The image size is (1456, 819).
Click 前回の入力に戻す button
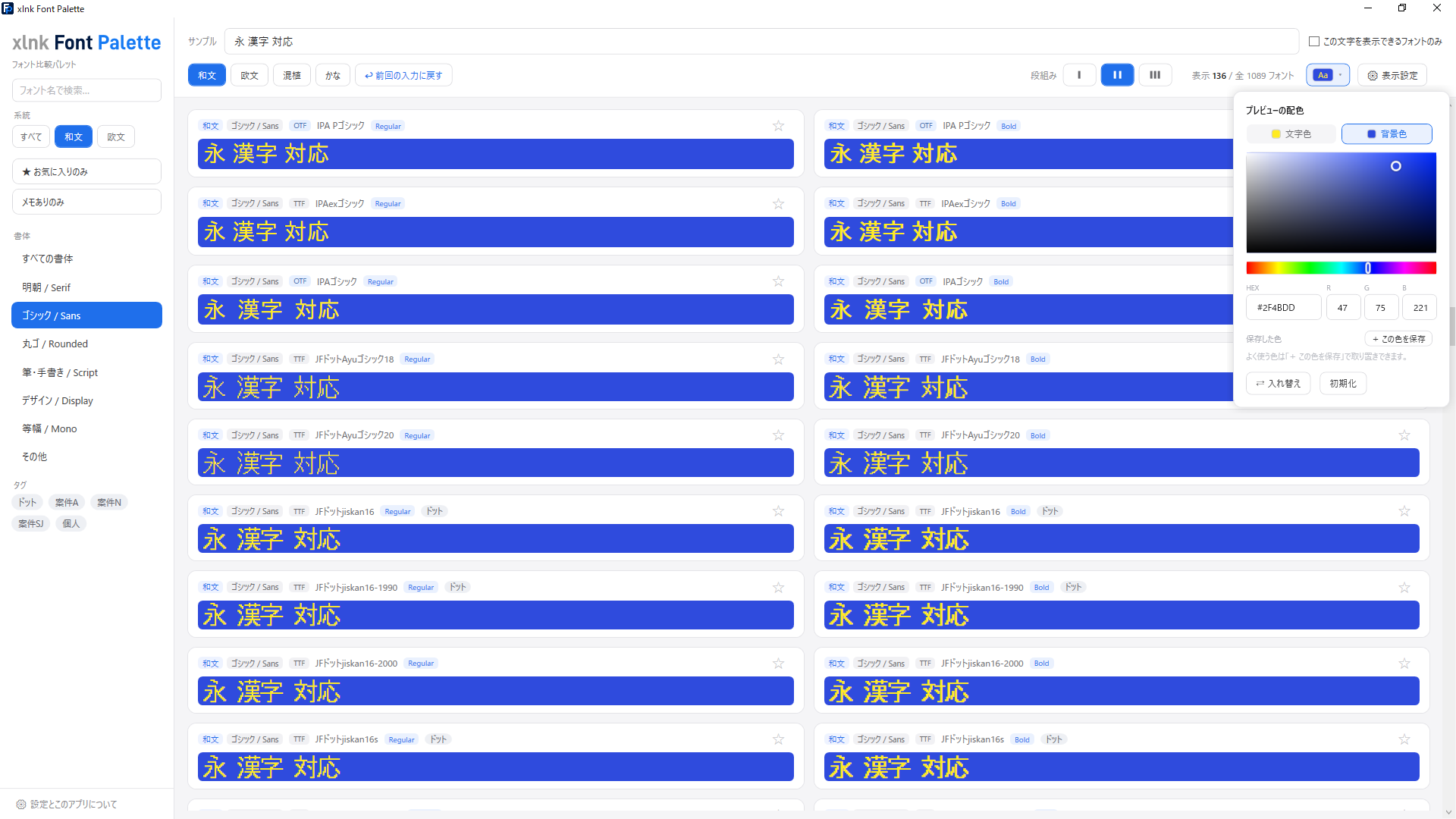[403, 75]
